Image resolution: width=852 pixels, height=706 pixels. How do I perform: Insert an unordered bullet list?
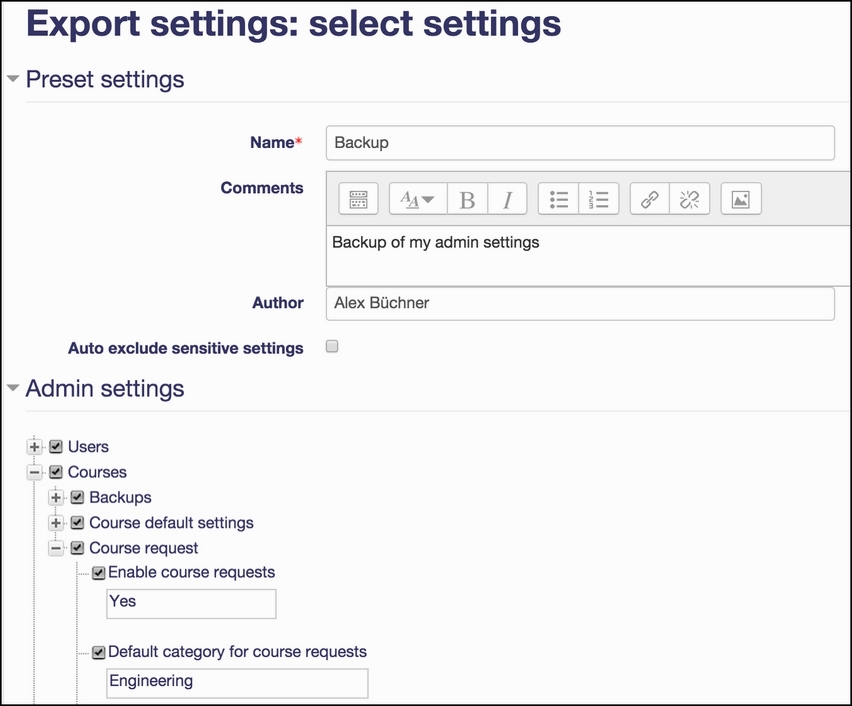click(x=558, y=199)
